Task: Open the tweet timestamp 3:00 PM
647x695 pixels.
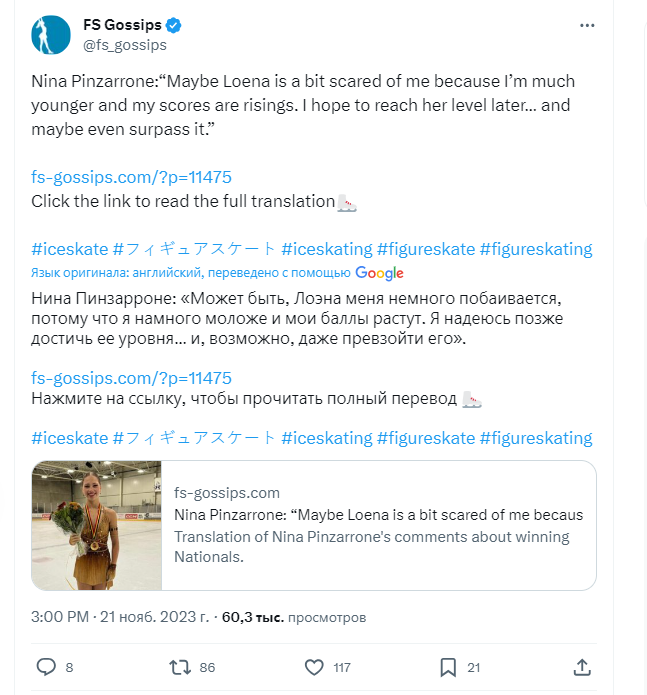Action: point(60,617)
